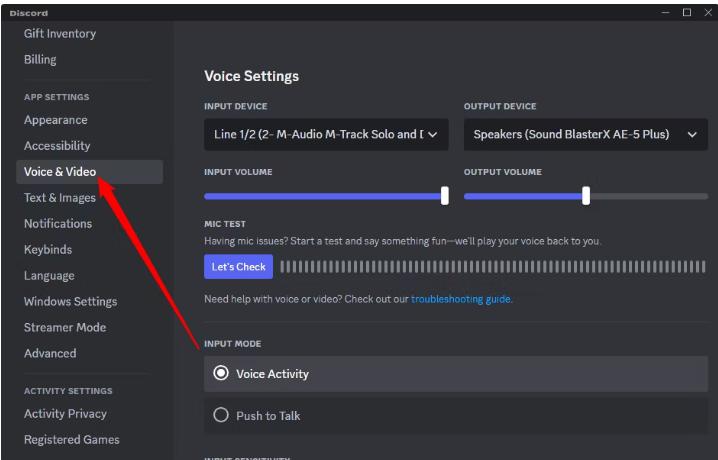Click the Voice Settings heading
The image size is (718, 460).
pos(251,76)
